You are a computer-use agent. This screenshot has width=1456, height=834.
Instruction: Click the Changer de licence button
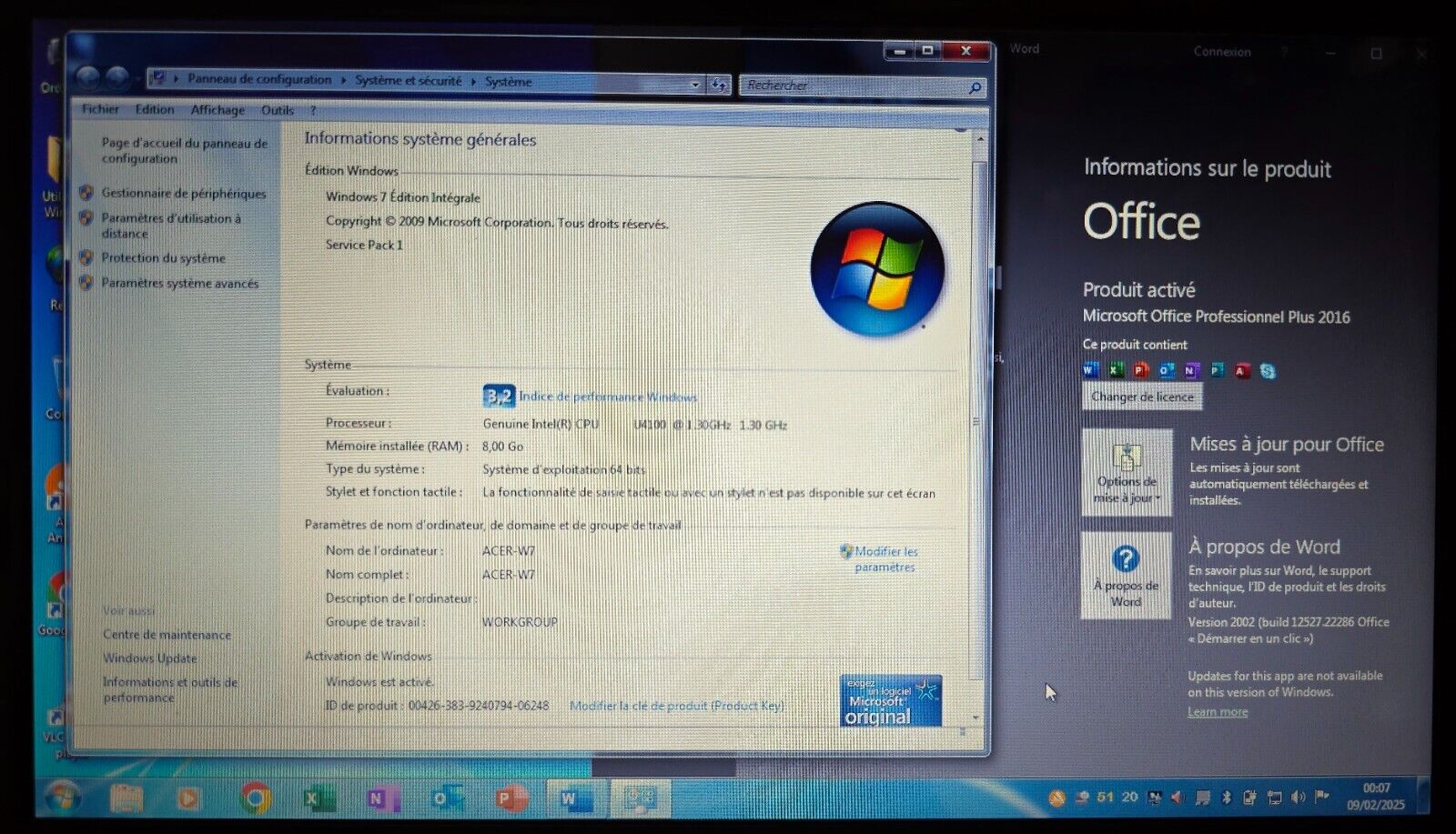pos(1142,397)
